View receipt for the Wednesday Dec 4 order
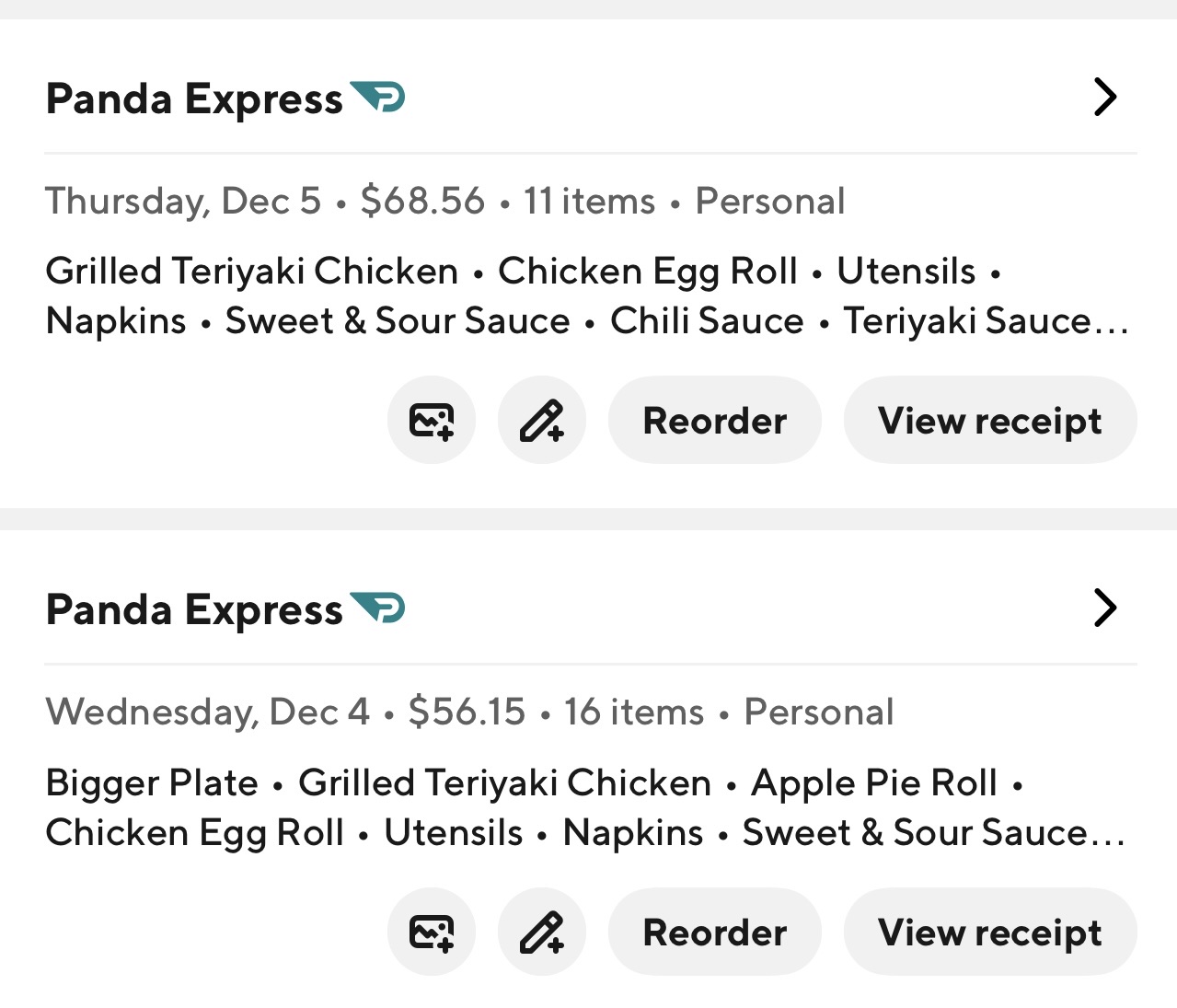This screenshot has height=1008, width=1177. point(989,932)
